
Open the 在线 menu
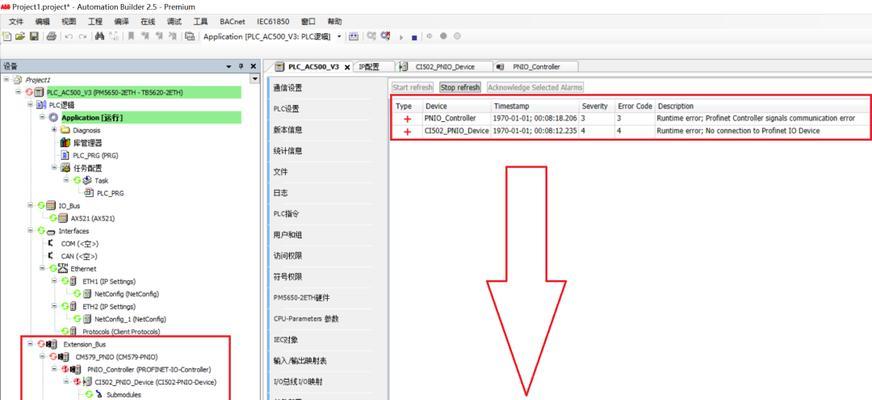148,22
